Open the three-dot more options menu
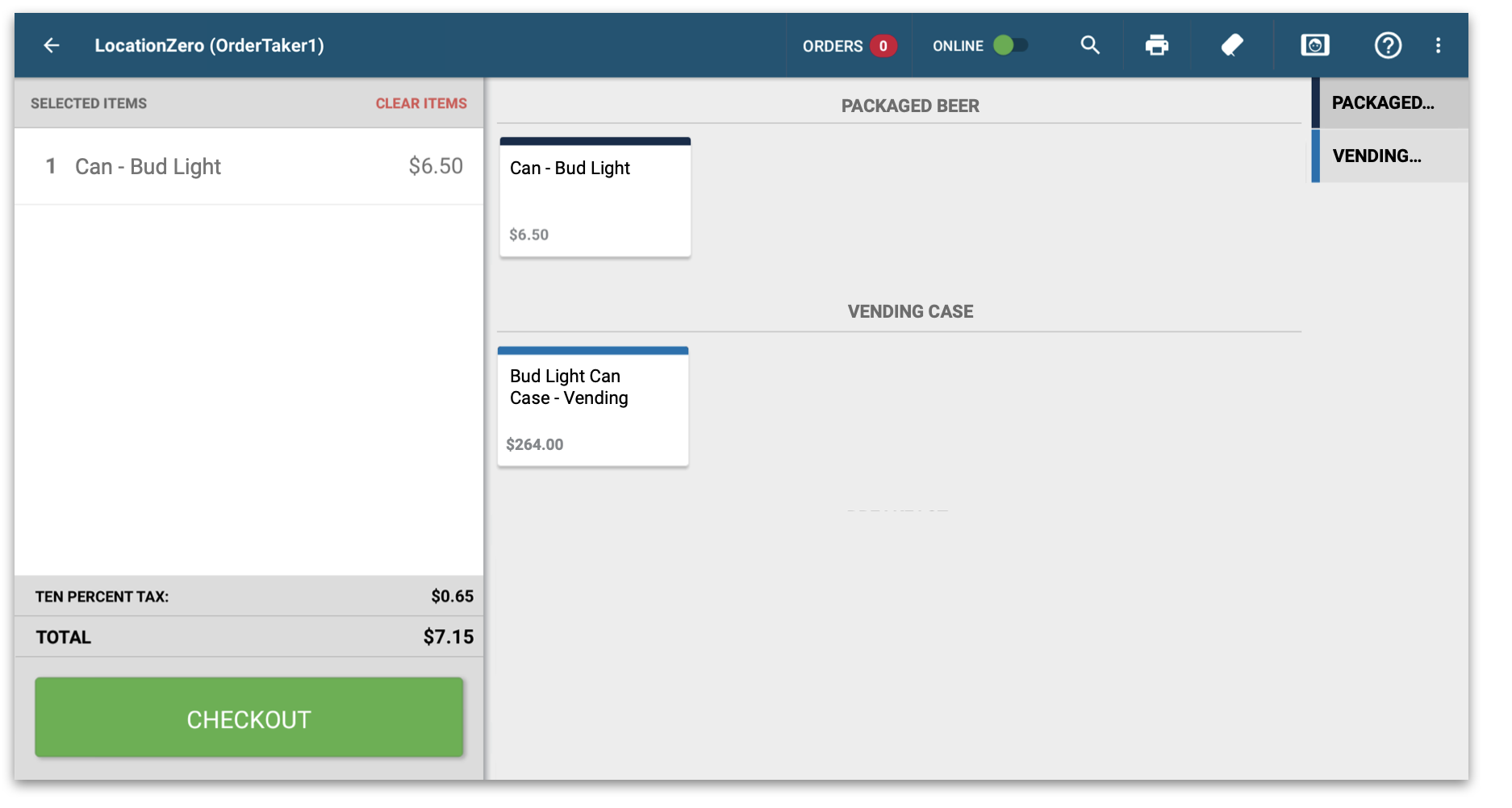The height and width of the screenshot is (808, 1512). 1438,45
